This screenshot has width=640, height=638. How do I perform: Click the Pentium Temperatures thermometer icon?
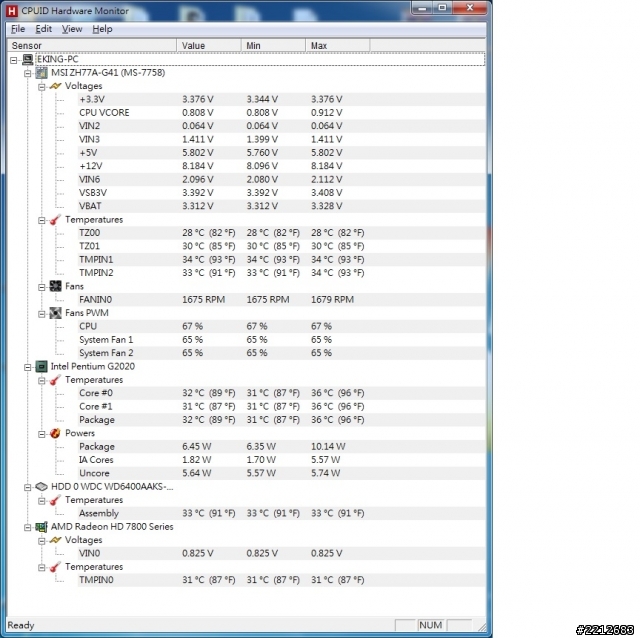[x=56, y=380]
